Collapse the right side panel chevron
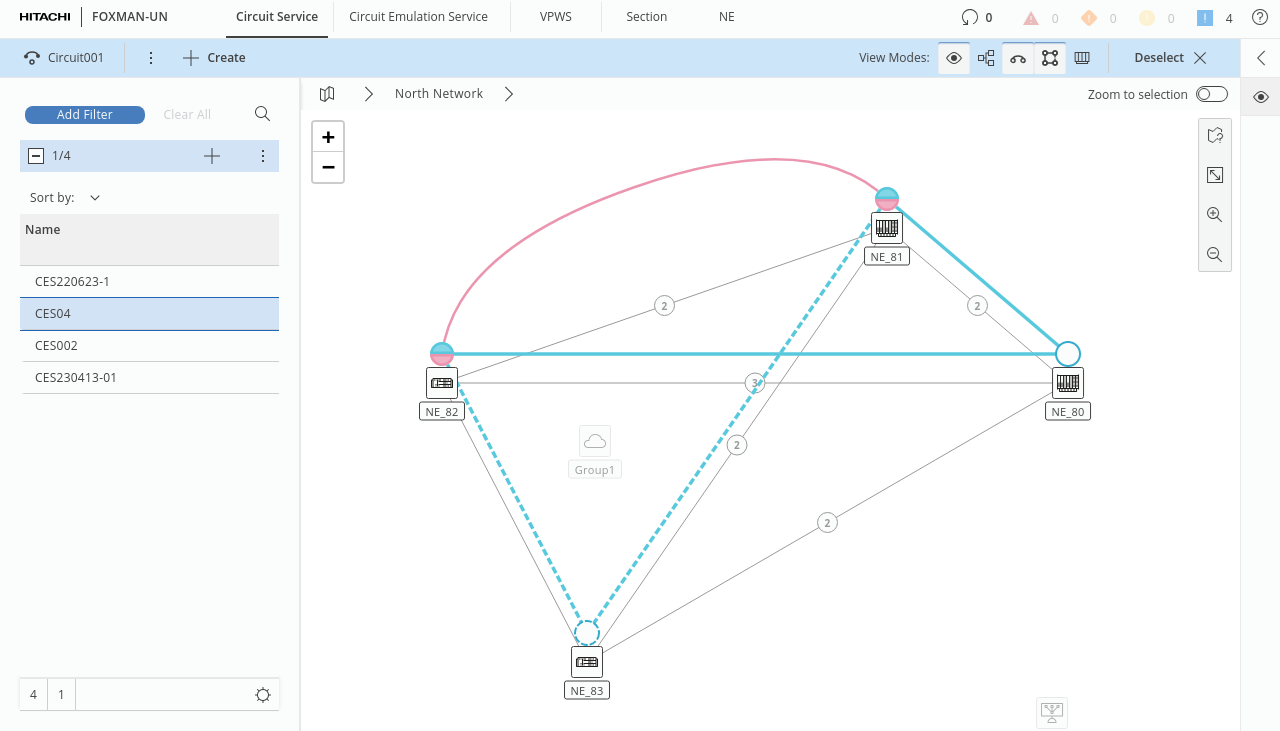This screenshot has width=1280, height=731. [1261, 58]
